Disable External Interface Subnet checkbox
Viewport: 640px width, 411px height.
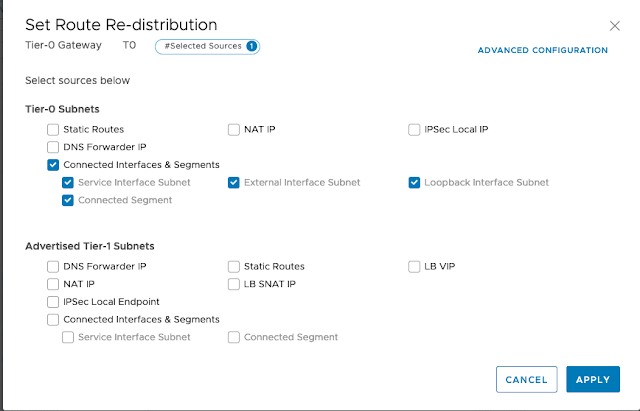point(234,183)
